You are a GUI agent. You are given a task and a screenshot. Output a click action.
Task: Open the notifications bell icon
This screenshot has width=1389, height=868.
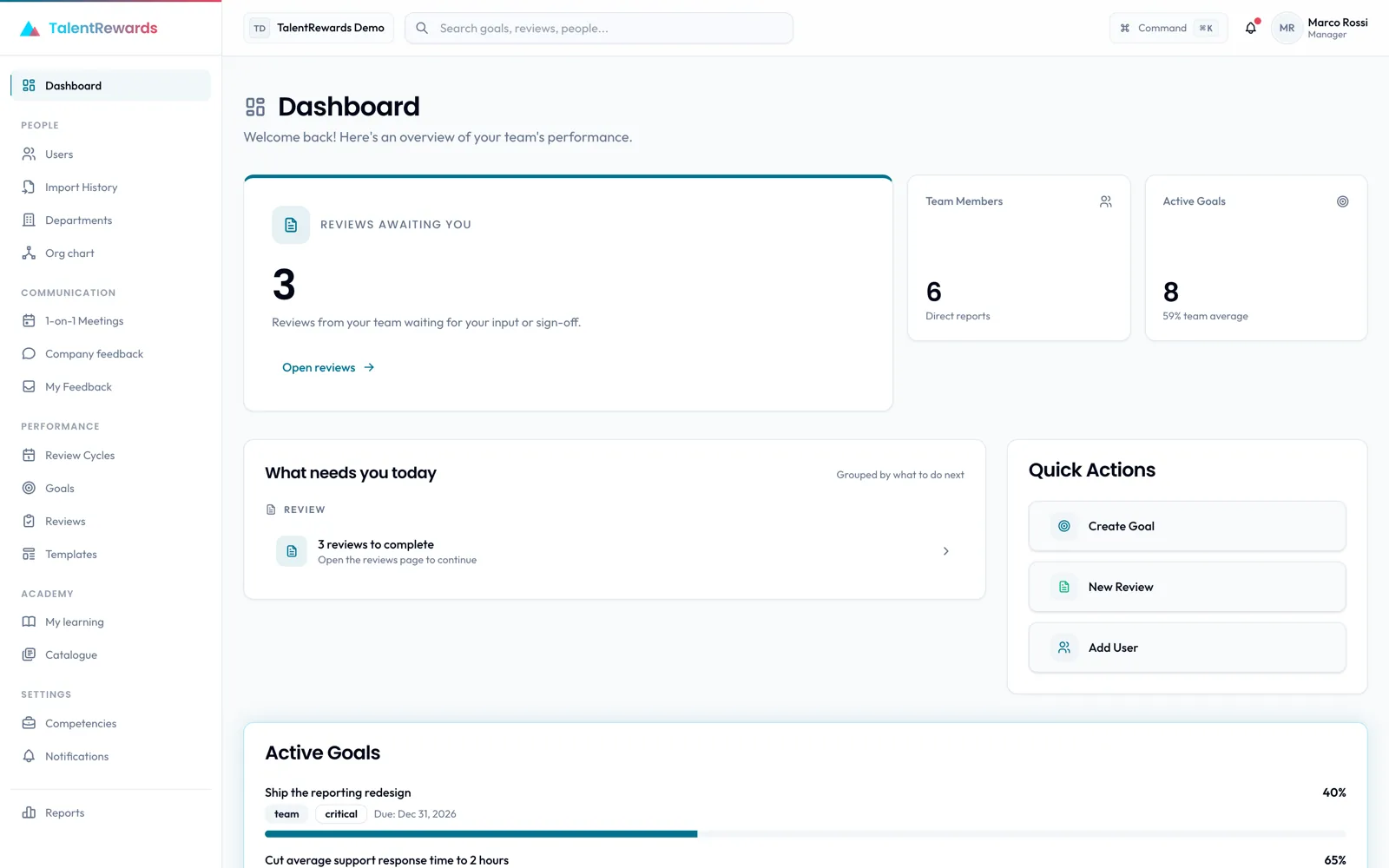[1251, 28]
